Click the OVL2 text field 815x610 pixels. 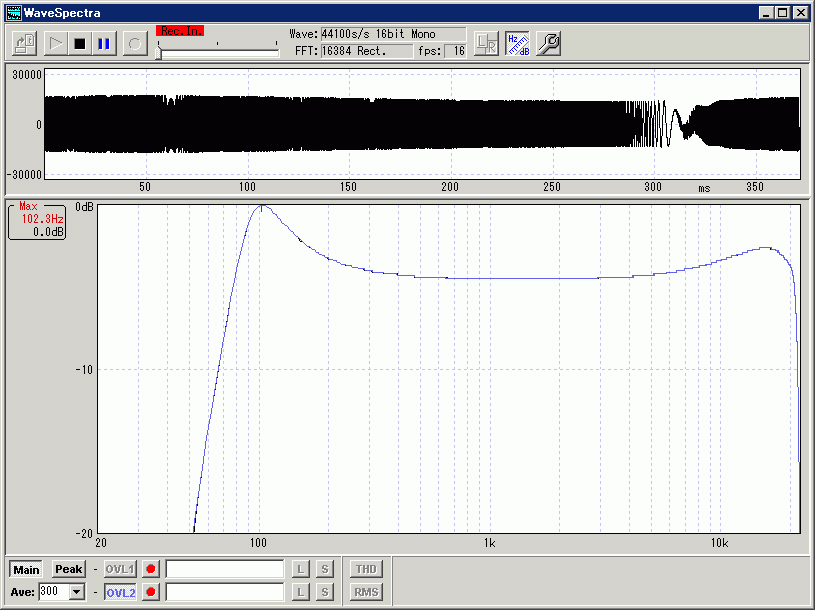click(x=225, y=592)
